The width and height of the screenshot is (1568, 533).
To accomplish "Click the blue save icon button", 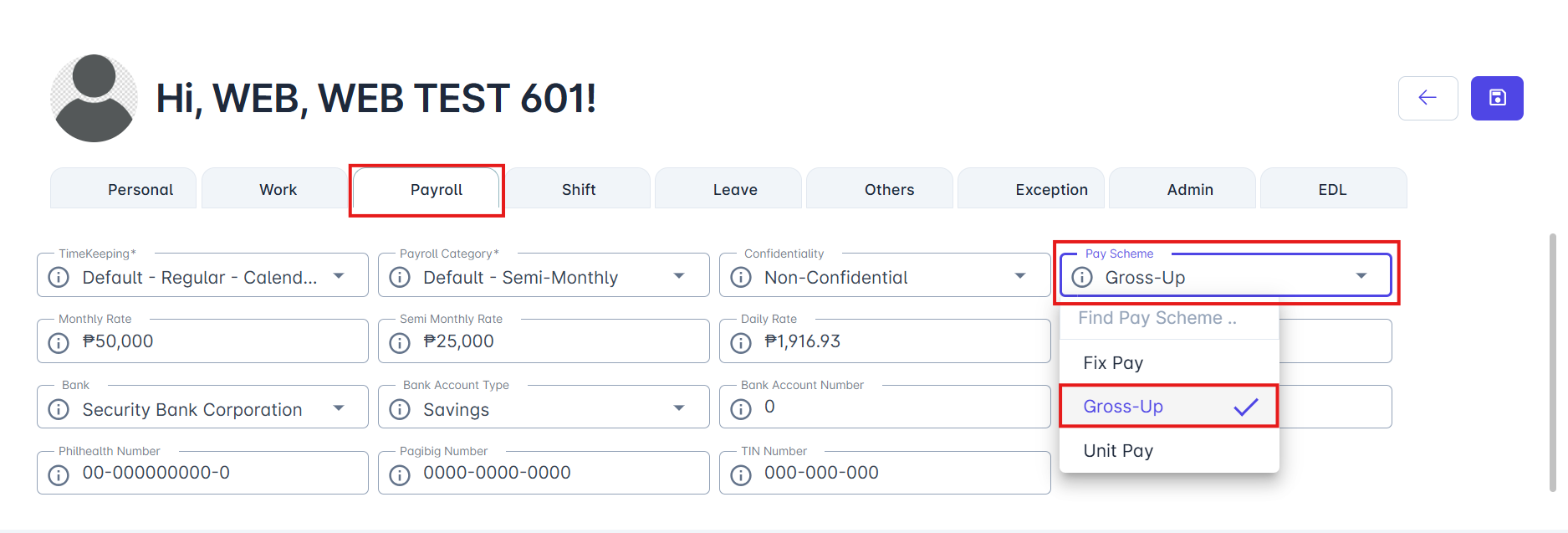I will (x=1497, y=98).
